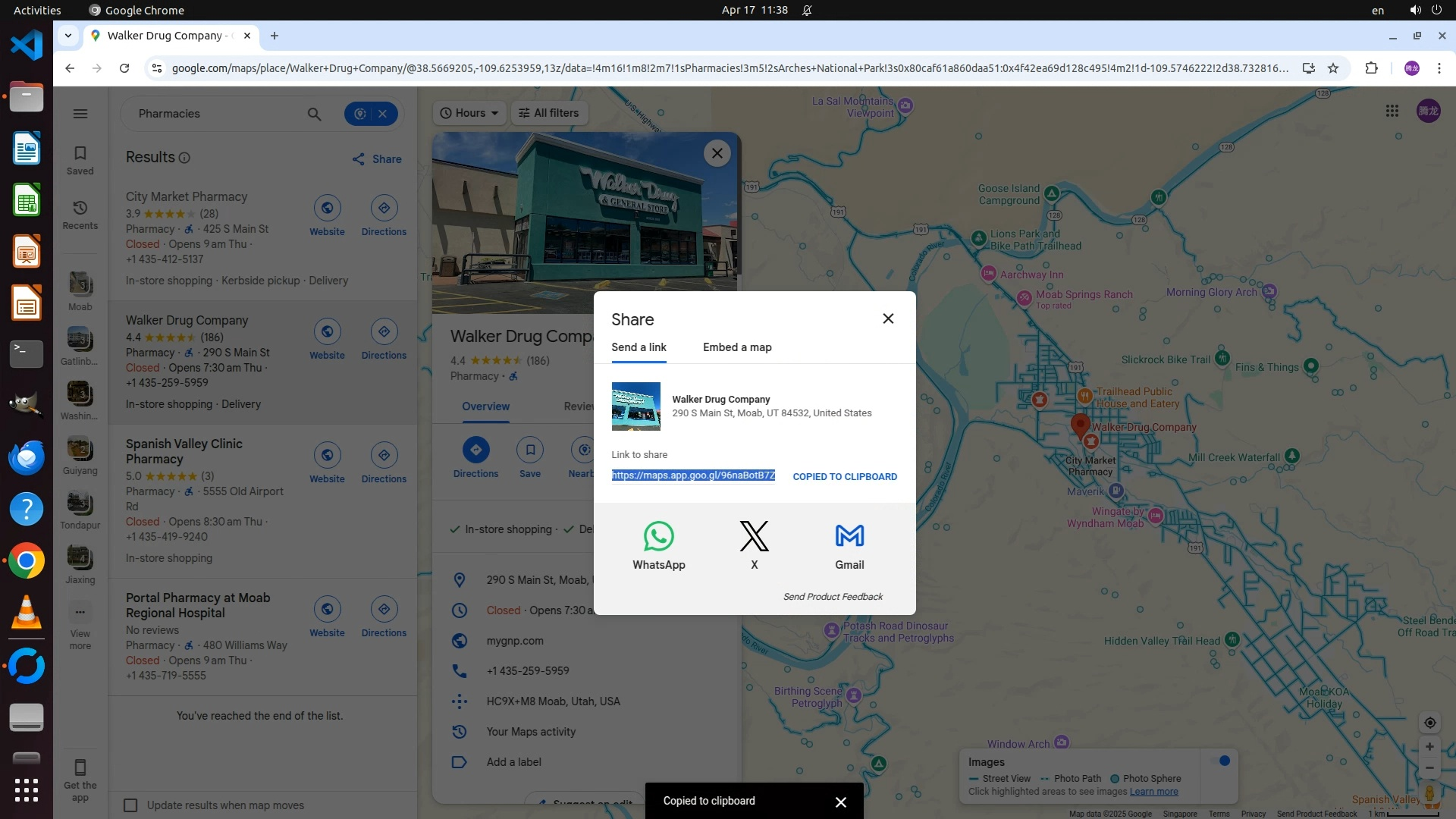Select the Send a link tab
This screenshot has width=1456, height=819.
click(639, 347)
